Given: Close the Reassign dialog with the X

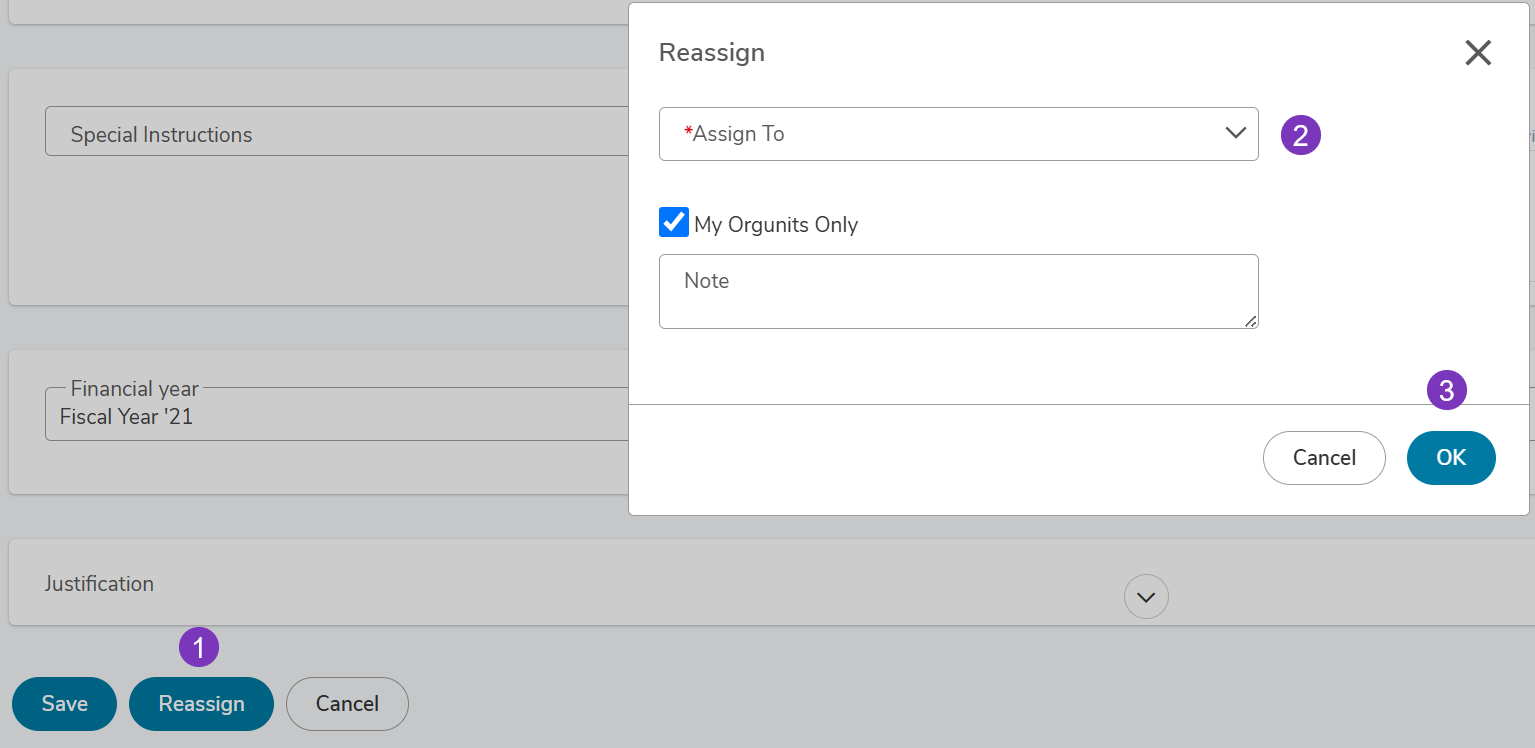Looking at the screenshot, I should (1478, 53).
